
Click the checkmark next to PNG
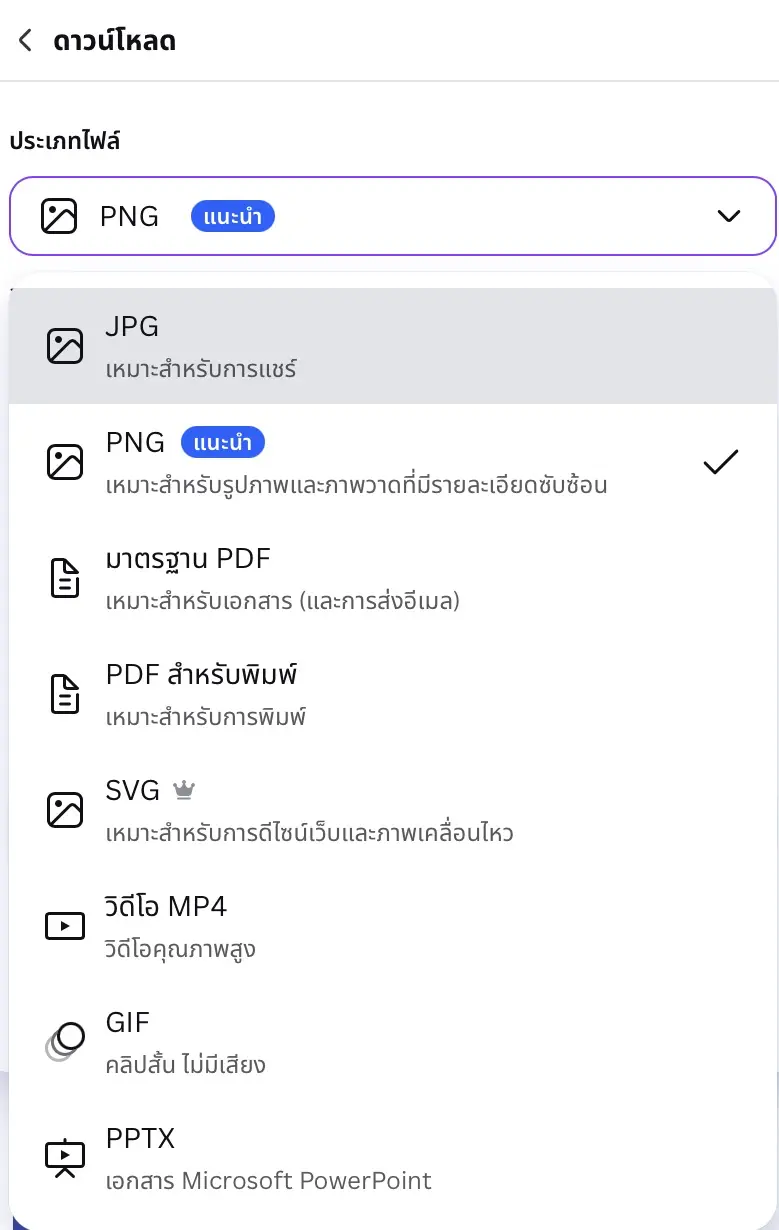pos(720,462)
